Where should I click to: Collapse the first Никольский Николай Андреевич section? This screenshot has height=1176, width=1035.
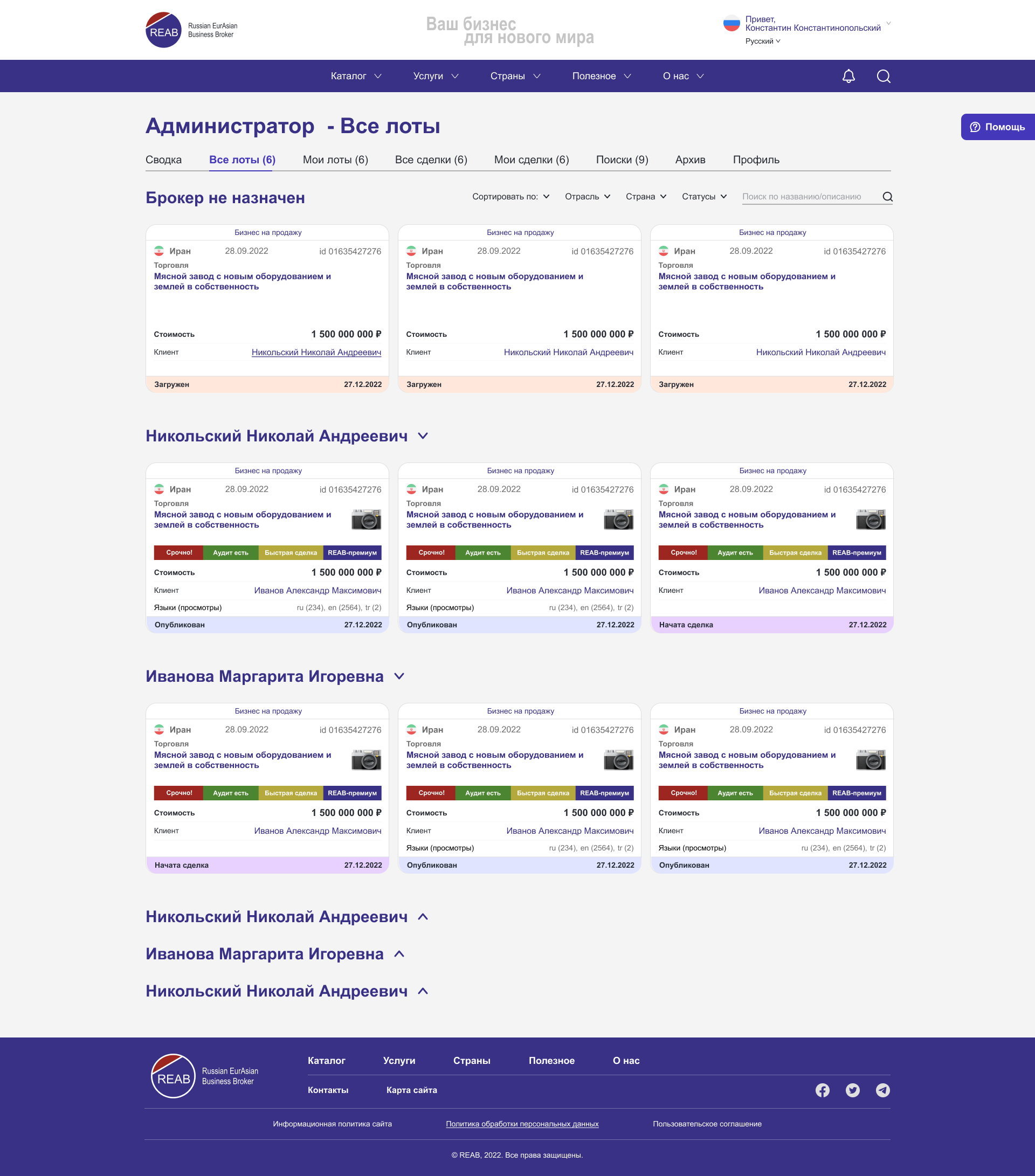pos(423,436)
